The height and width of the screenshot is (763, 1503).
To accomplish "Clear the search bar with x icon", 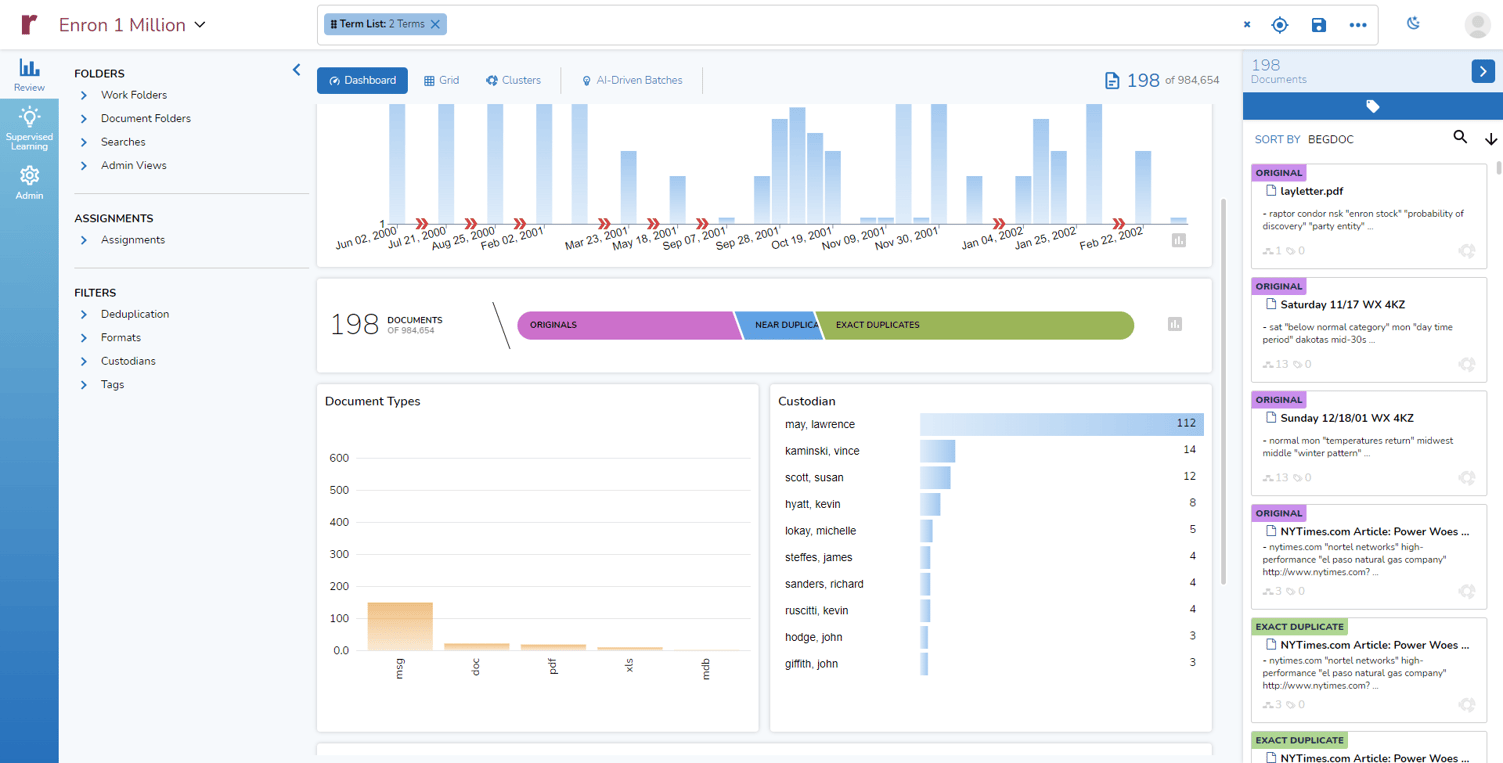I will [1247, 25].
